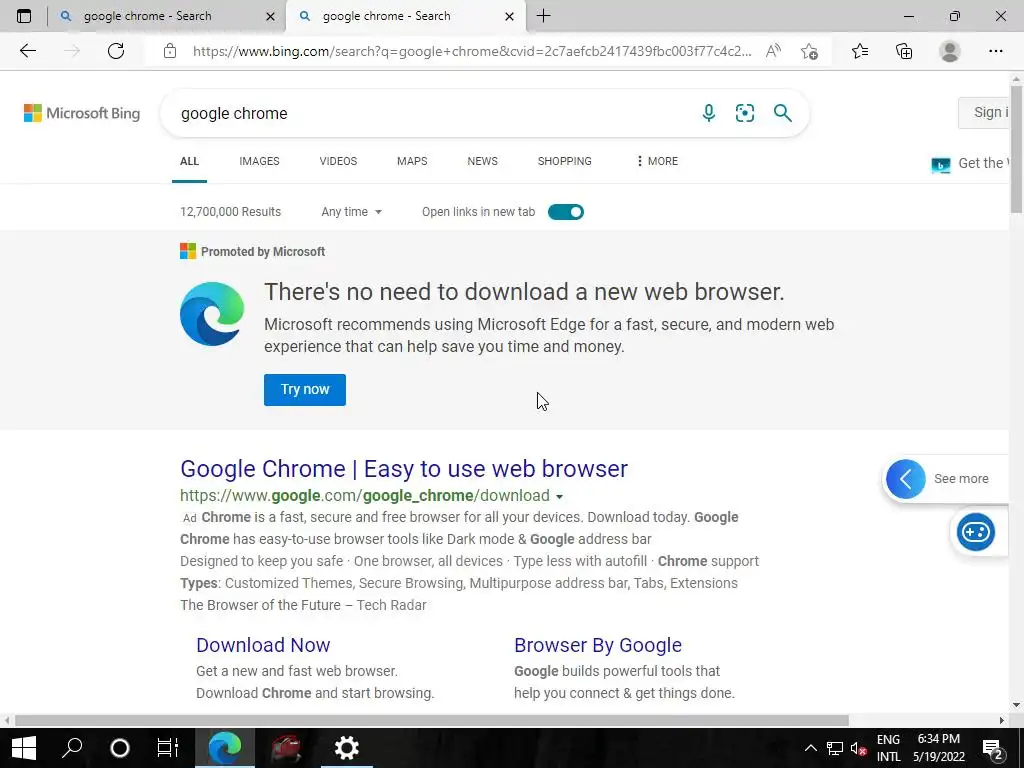1024x768 pixels.
Task: Open the browser profile avatar
Action: coord(950,51)
